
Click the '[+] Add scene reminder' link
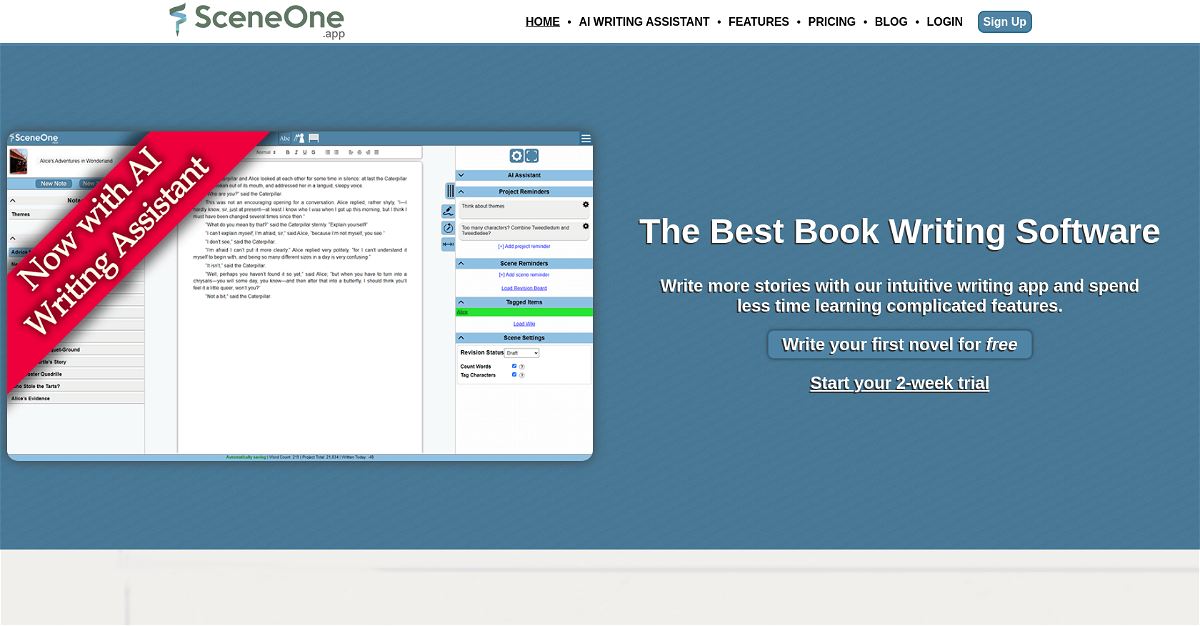[524, 274]
